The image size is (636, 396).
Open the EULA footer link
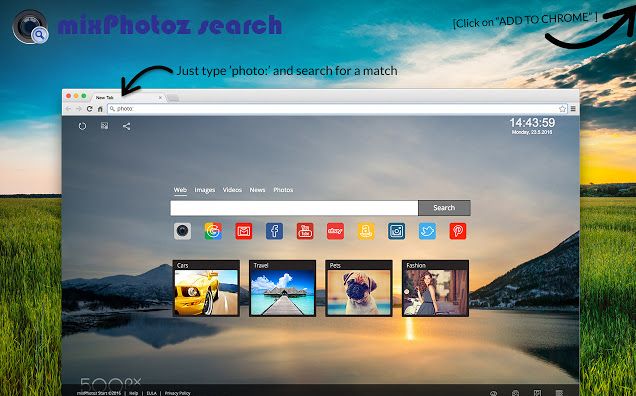[x=151, y=393]
